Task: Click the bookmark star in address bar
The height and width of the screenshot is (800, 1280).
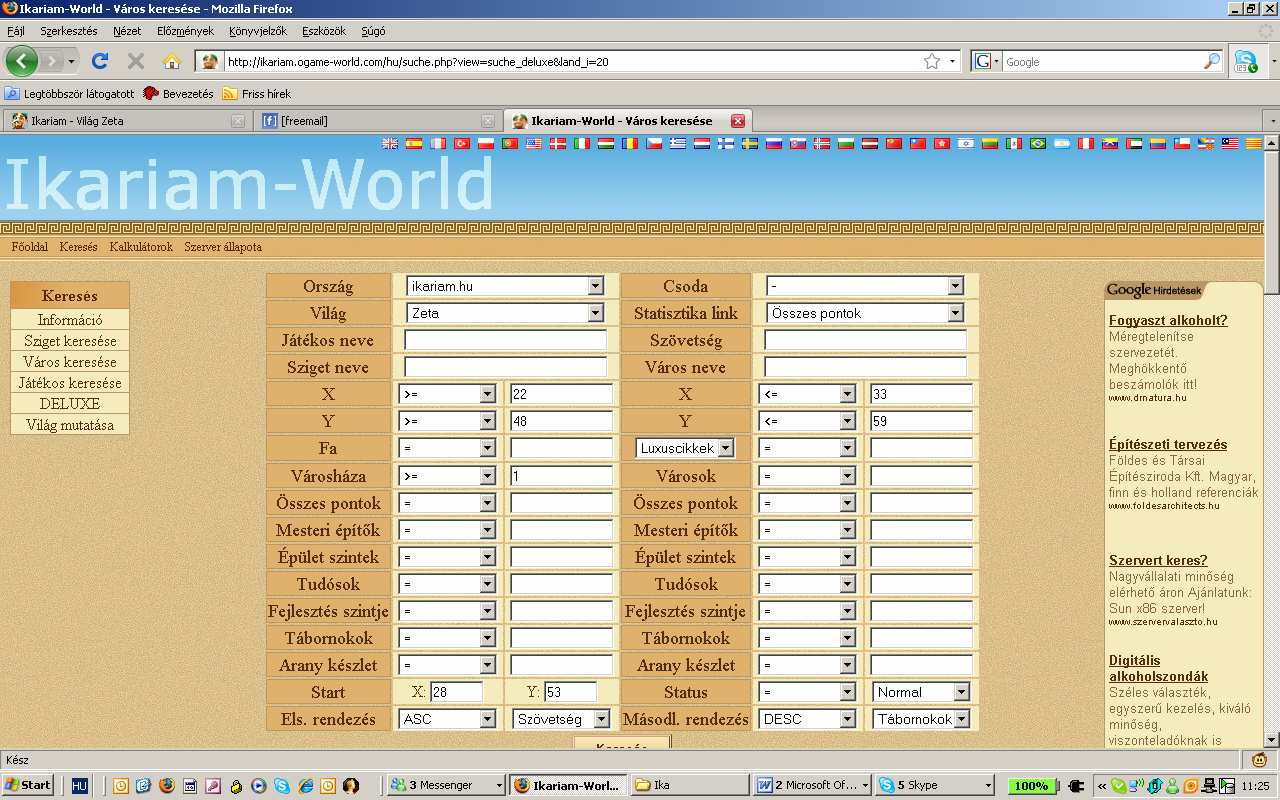Action: [x=932, y=61]
